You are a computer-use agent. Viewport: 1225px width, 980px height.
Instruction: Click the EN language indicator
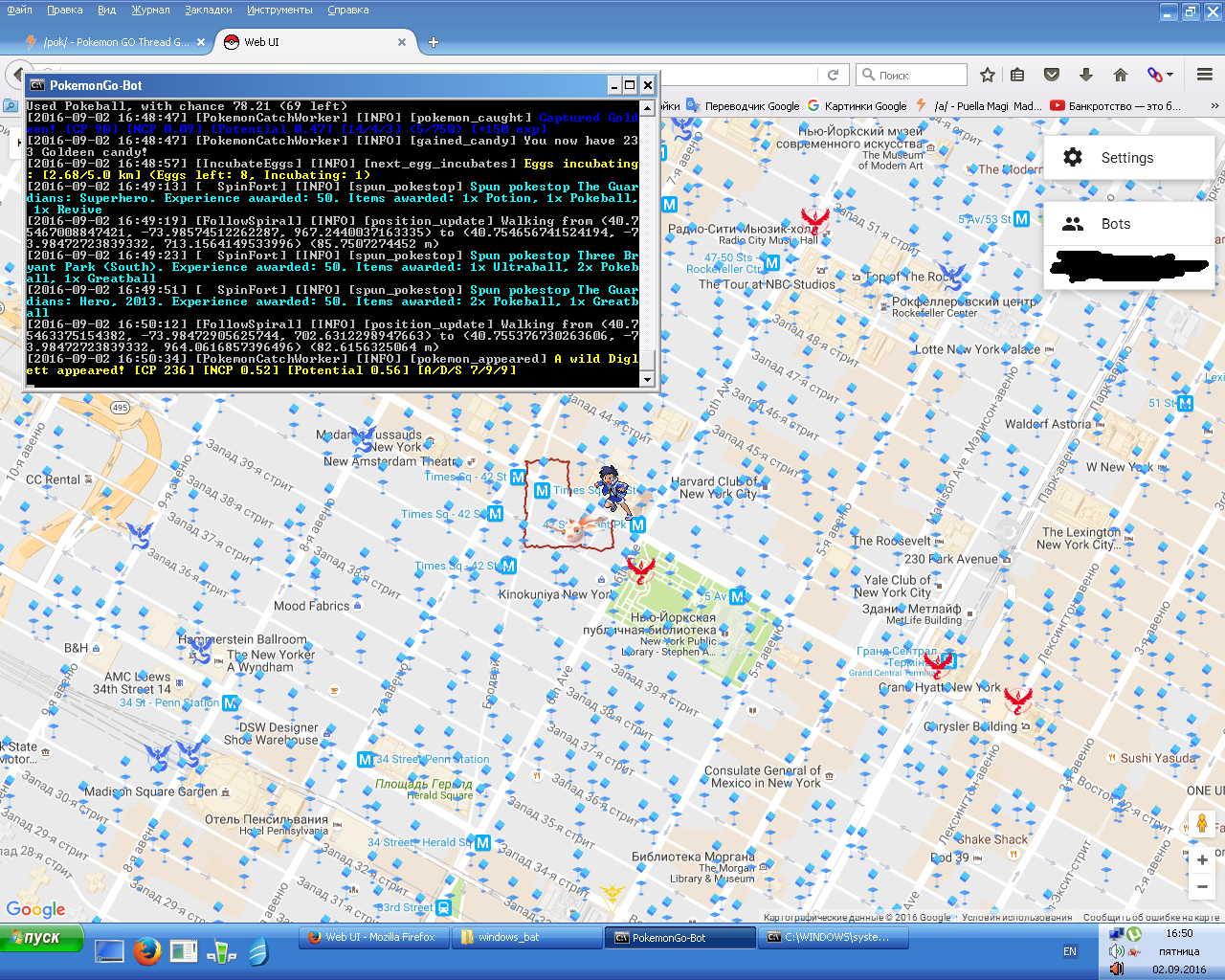click(1070, 951)
